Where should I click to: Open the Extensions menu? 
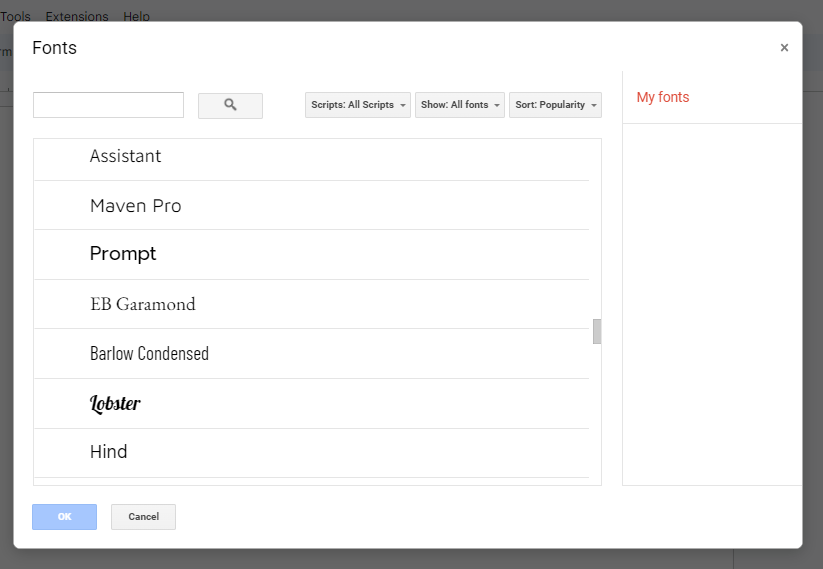coord(77,16)
